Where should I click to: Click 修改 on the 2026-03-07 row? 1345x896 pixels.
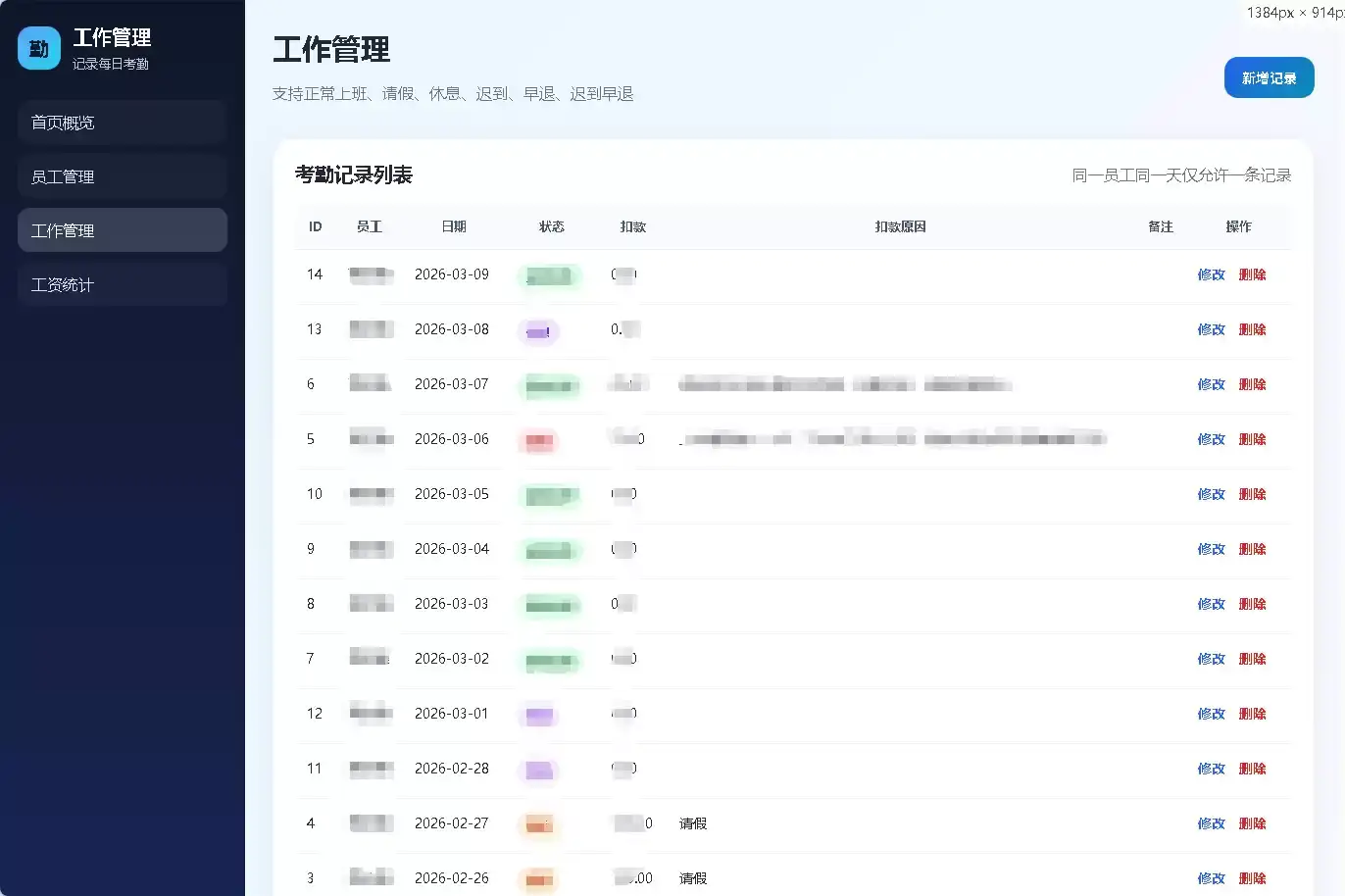point(1211,384)
